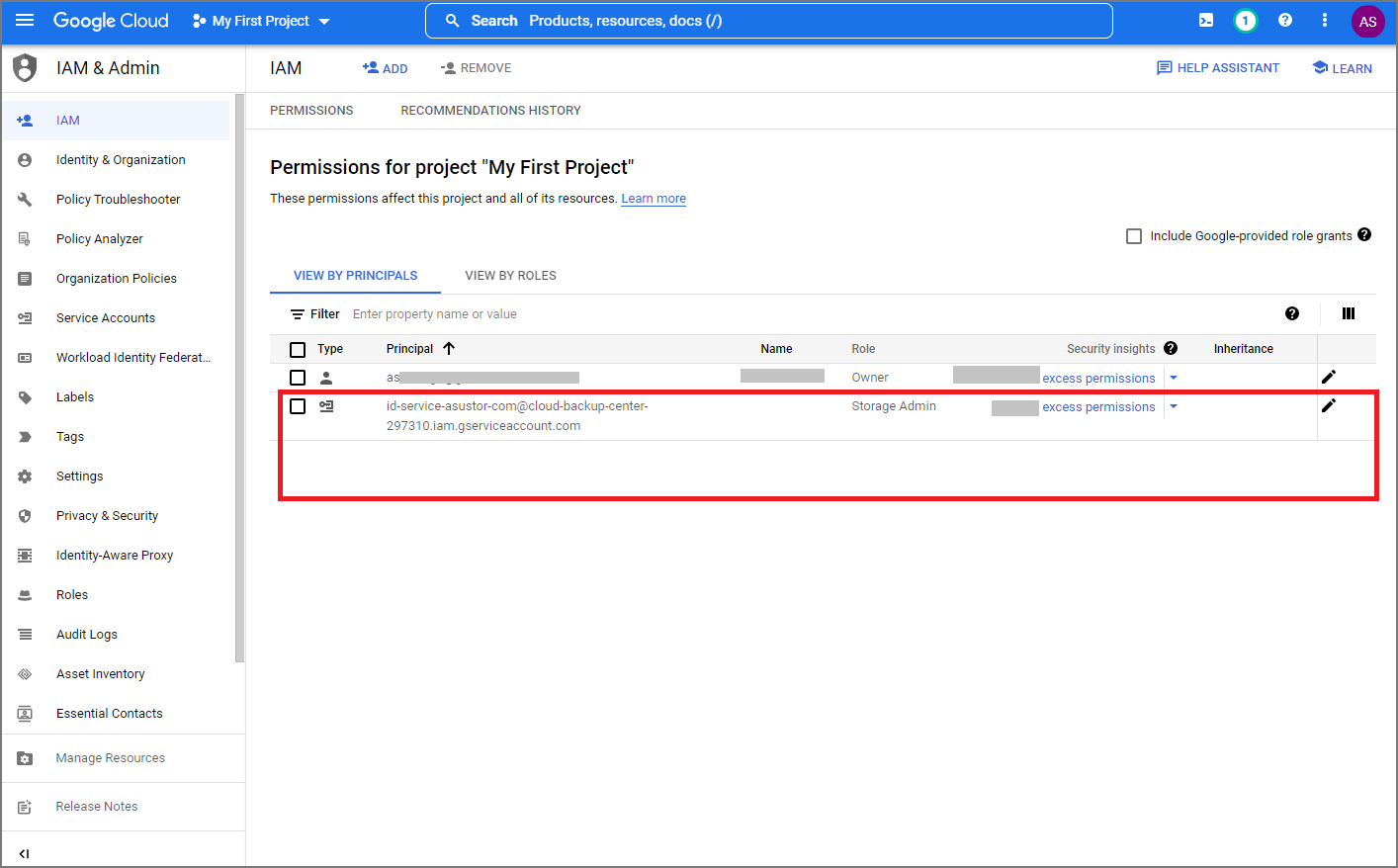
Task: Open the help question mark menu in top bar
Action: coord(1285,20)
